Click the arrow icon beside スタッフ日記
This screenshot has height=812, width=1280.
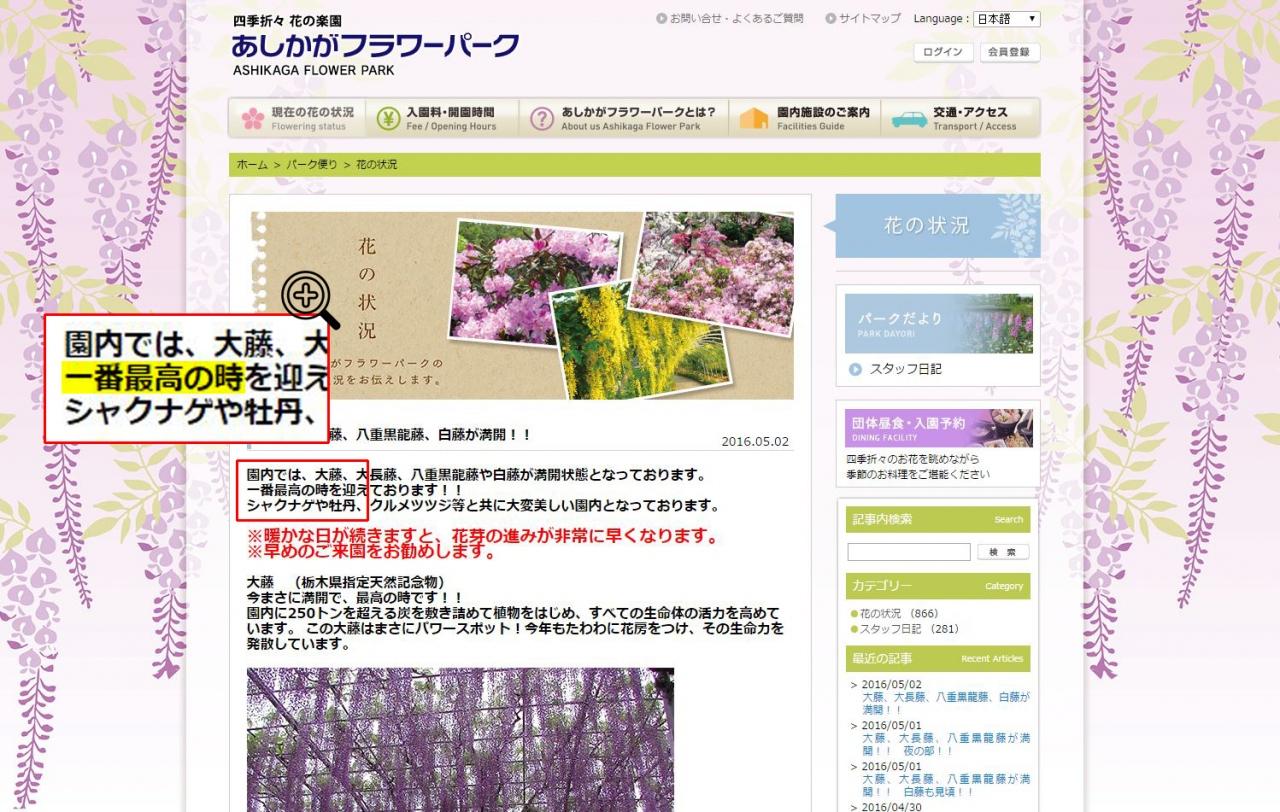[855, 369]
